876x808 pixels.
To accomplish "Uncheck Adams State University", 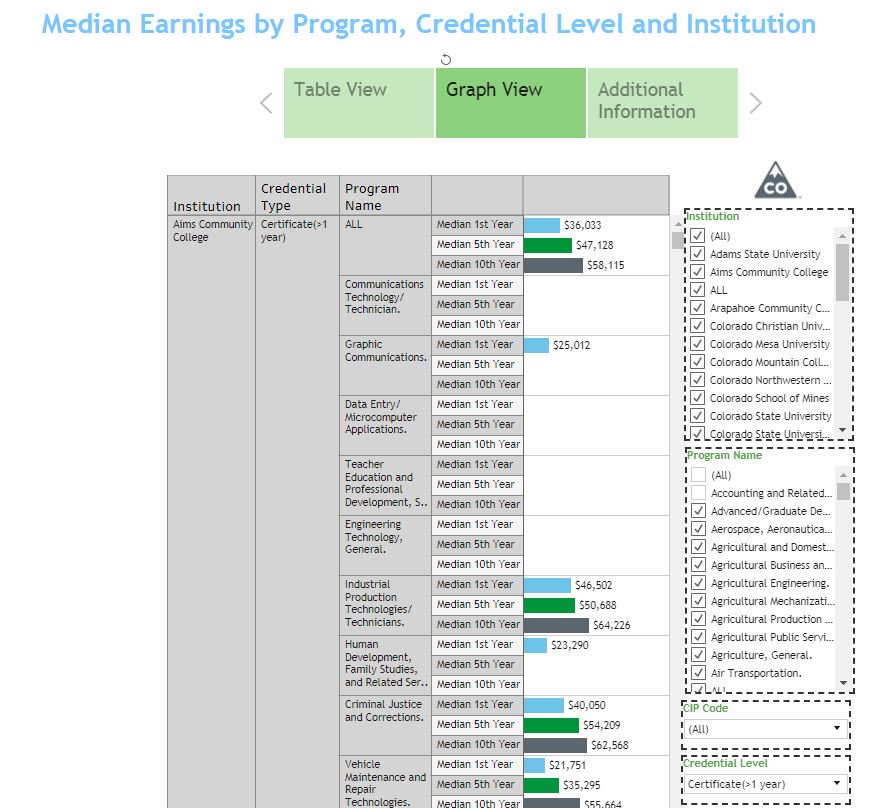I will point(697,254).
